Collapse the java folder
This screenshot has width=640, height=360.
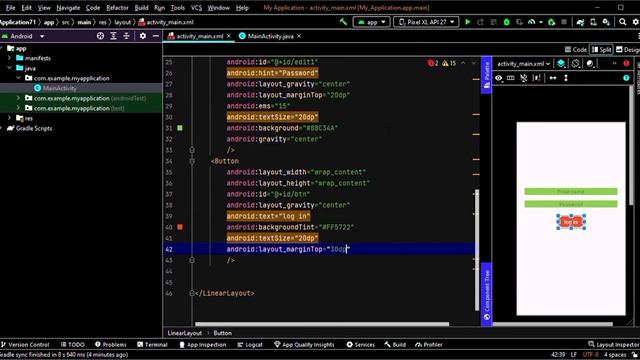pos(9,68)
